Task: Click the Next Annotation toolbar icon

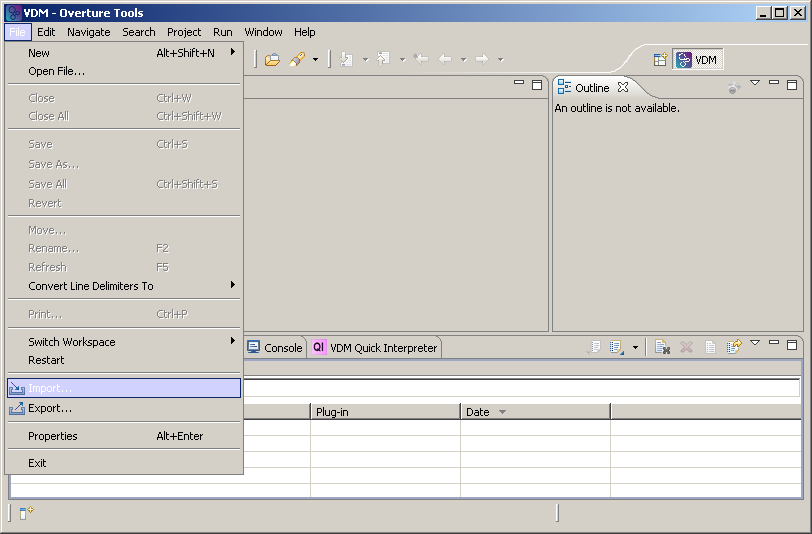Action: point(346,60)
